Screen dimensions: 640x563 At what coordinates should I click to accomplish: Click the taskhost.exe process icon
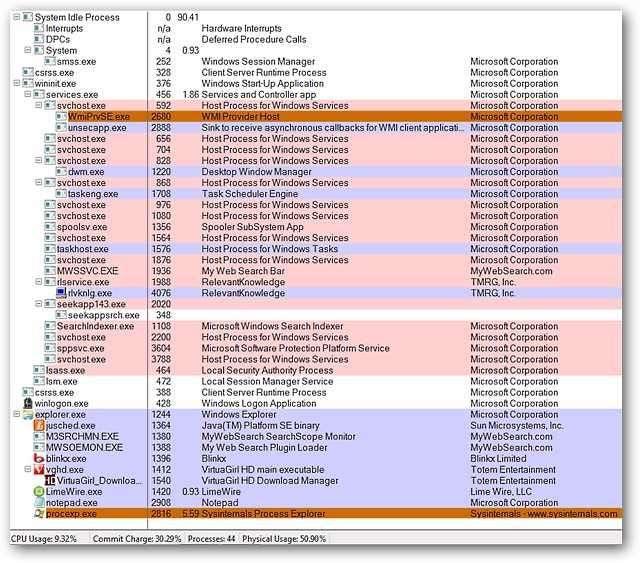[50, 249]
